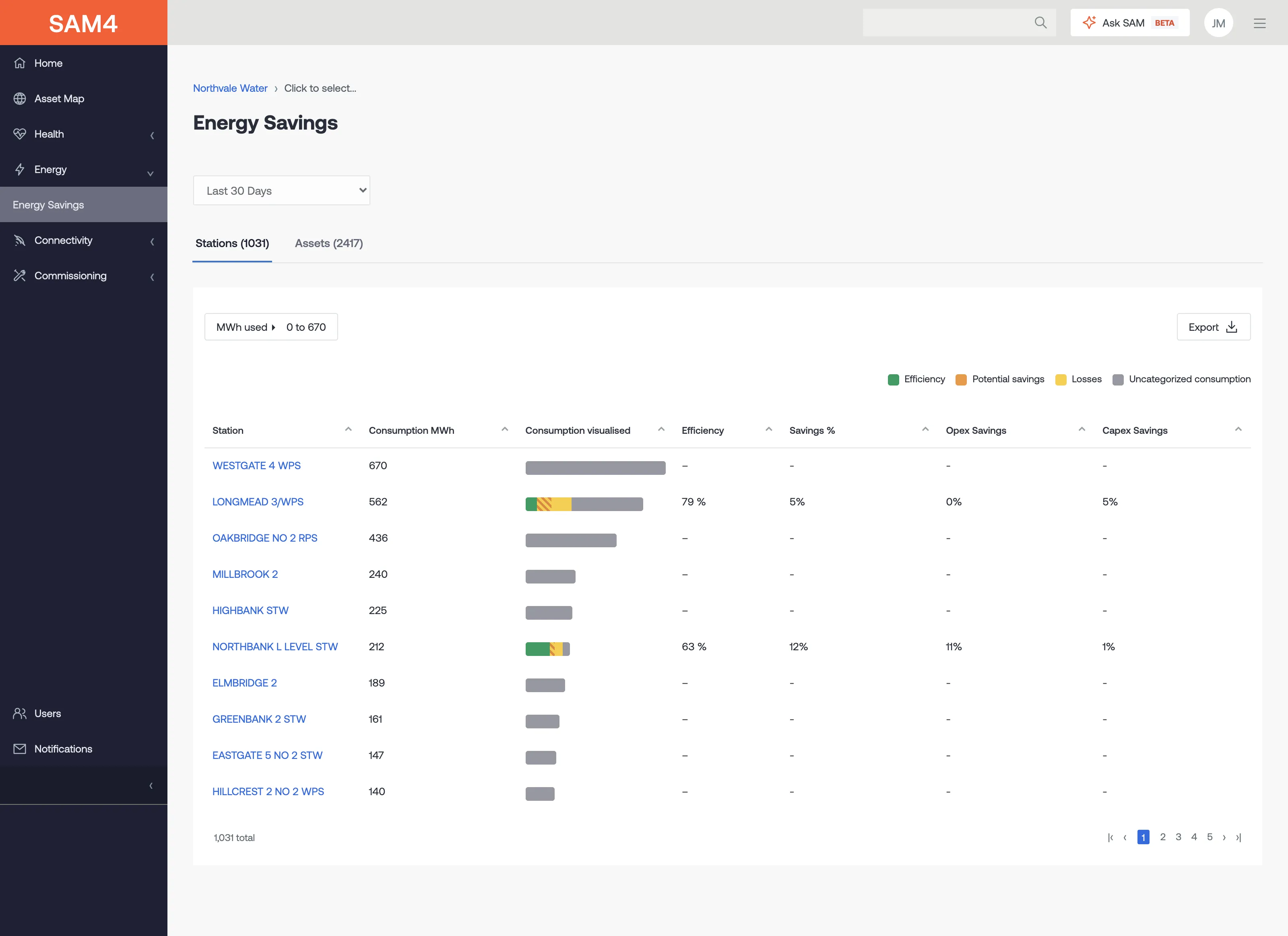The image size is (1288, 936).
Task: Expand the Health sidebar section
Action: (x=83, y=134)
